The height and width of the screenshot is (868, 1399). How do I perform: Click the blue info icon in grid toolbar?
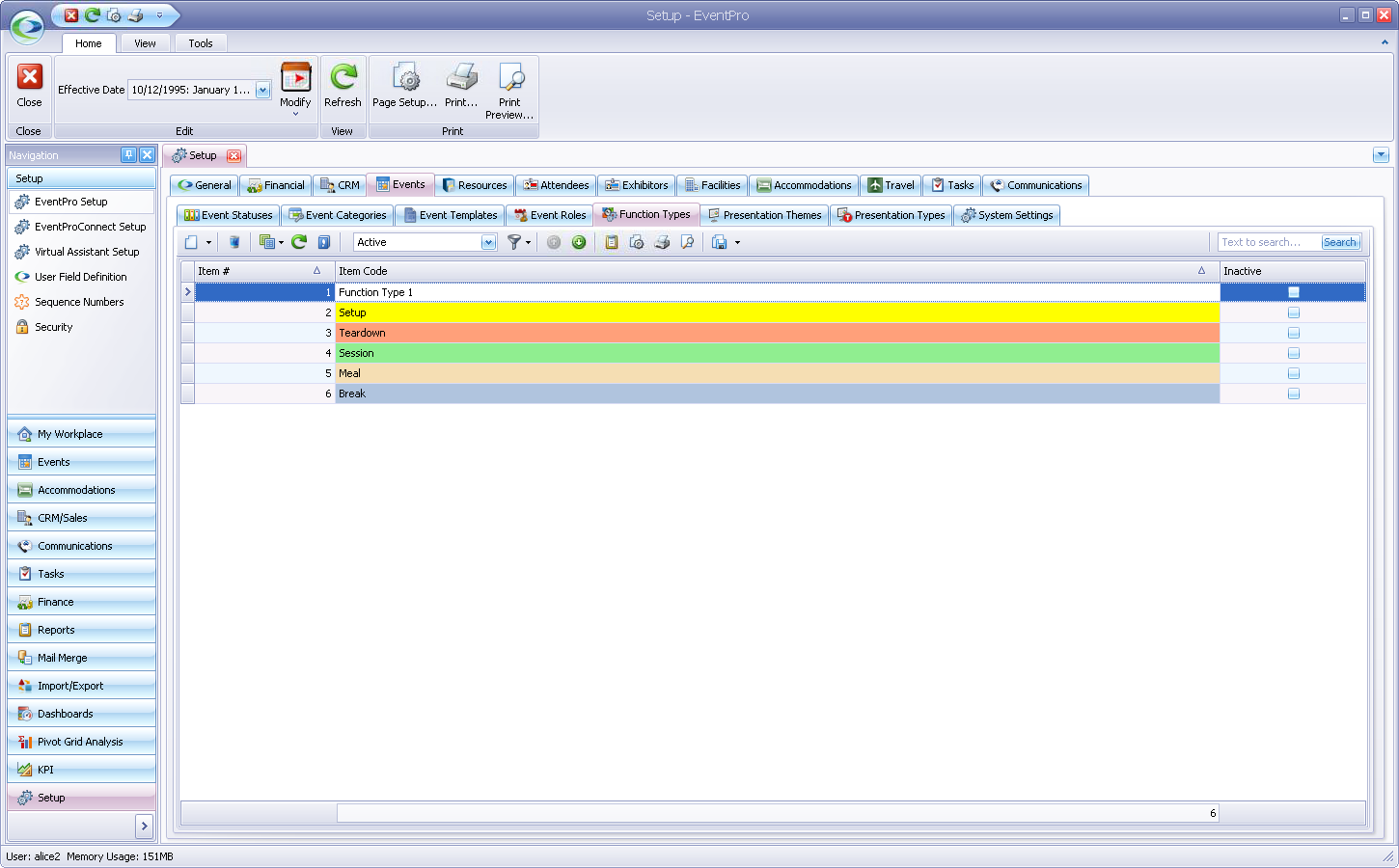pyautogui.click(x=324, y=242)
